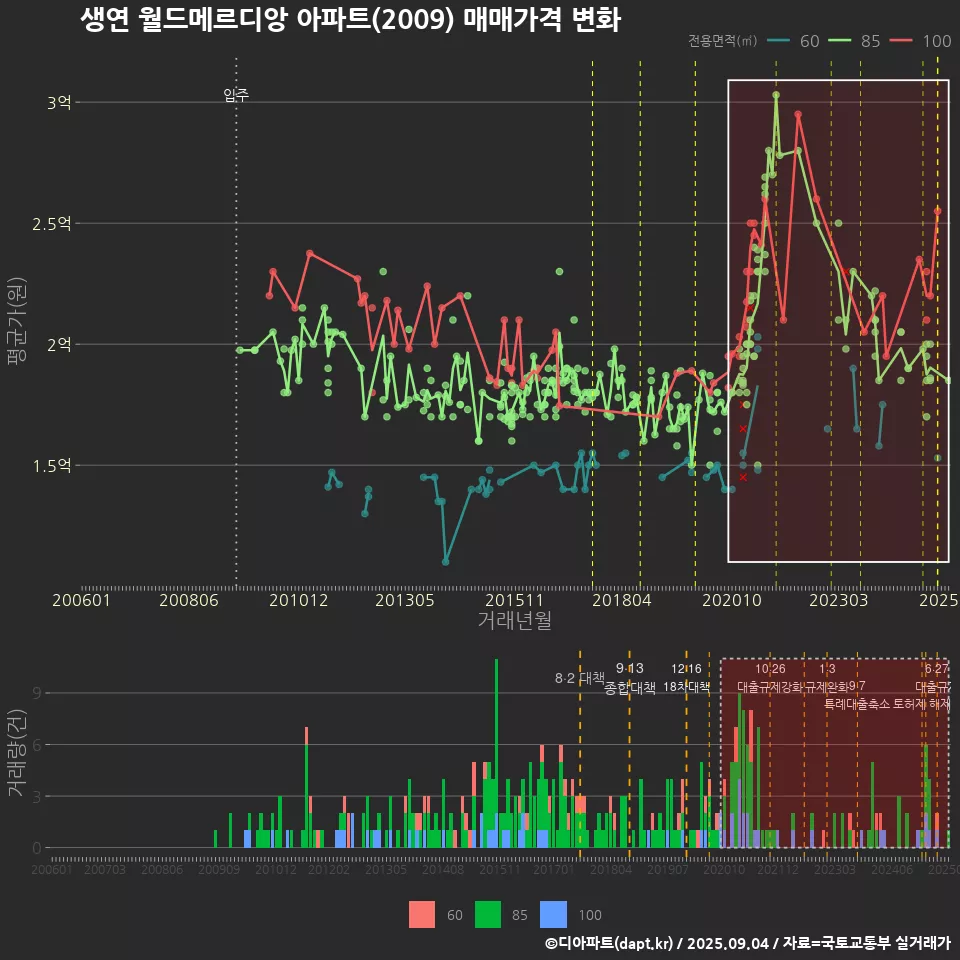Click the green 85 swatch in bottom legend

tap(487, 914)
